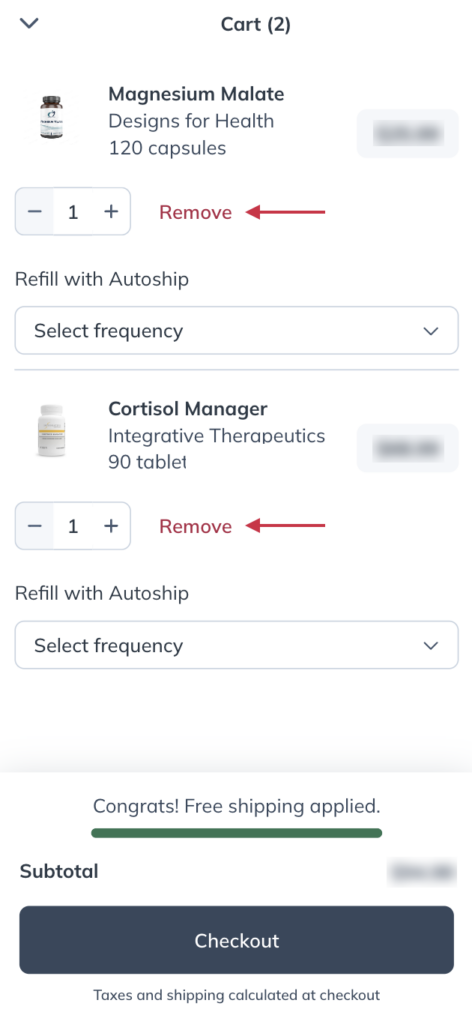Decrease Magnesium Malate quantity with minus
The image size is (472, 1024).
pos(35,212)
